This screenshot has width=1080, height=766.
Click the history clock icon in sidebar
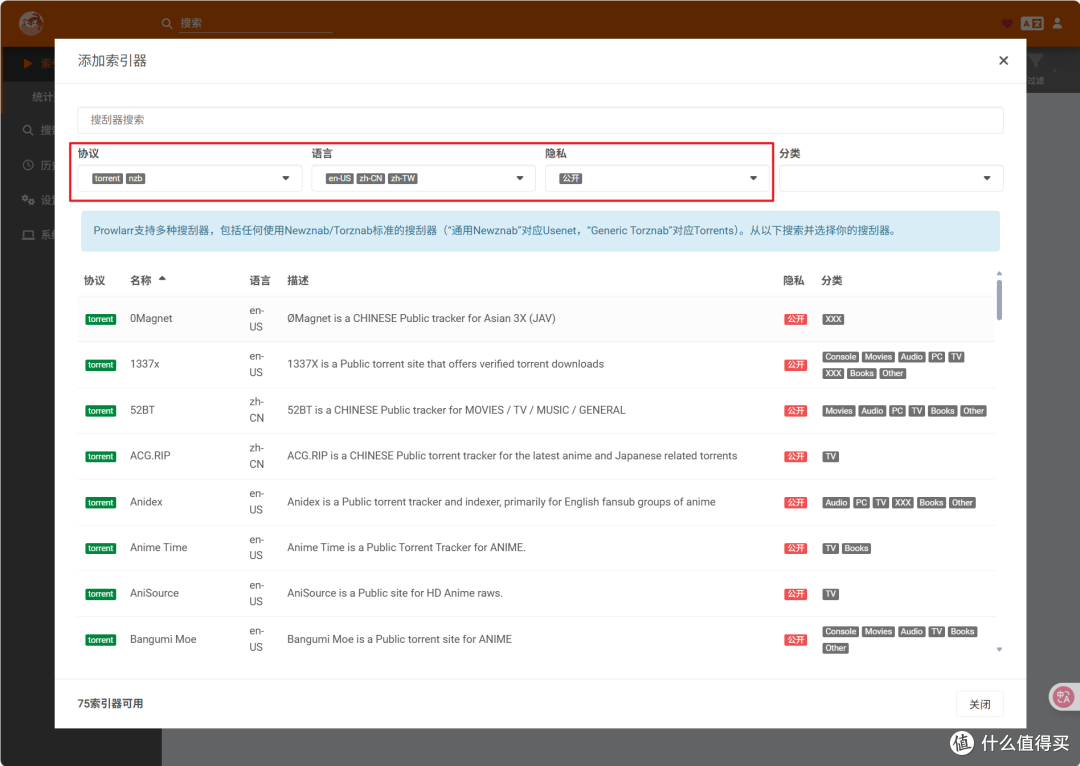coord(28,165)
